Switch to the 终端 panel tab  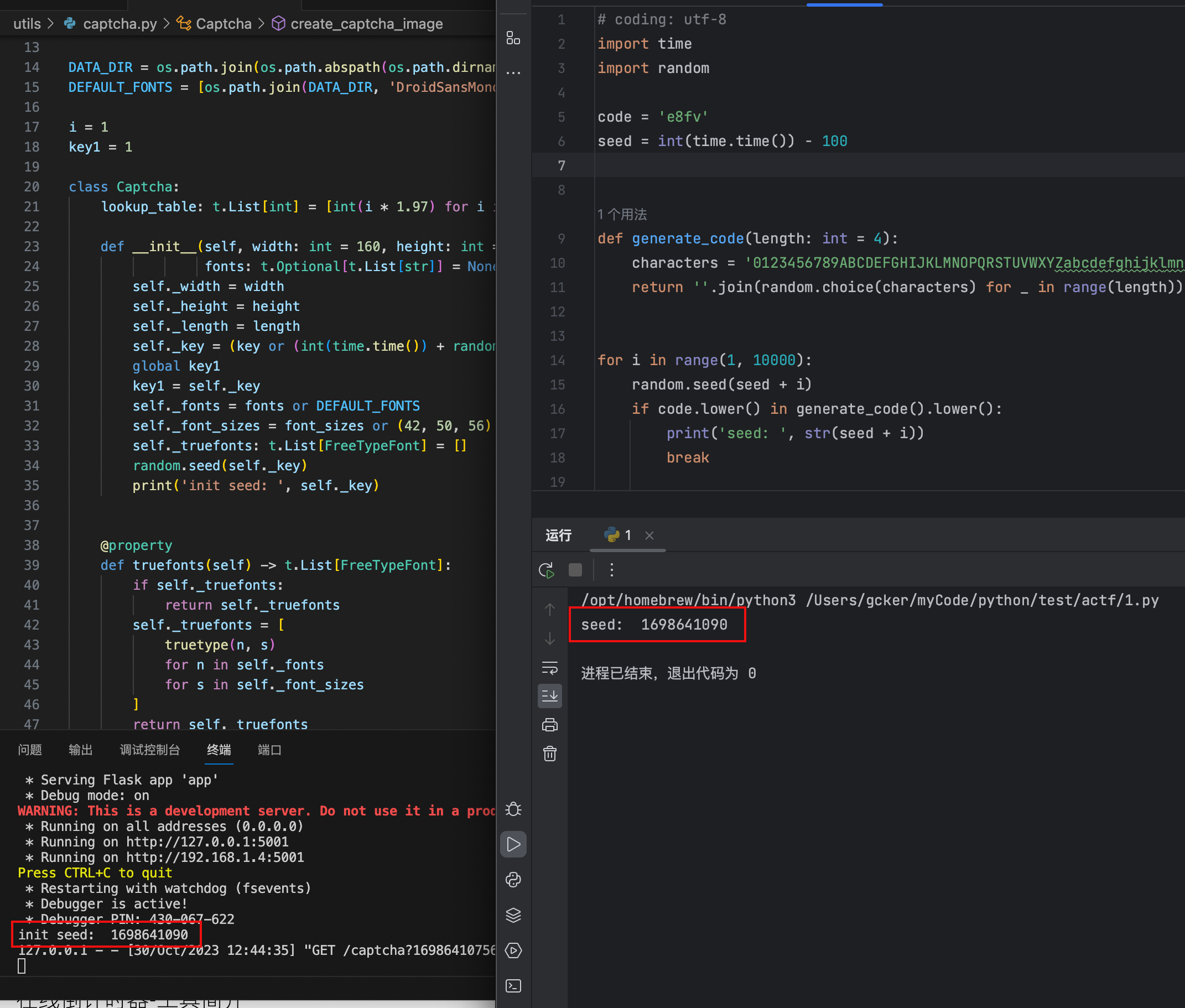coord(219,750)
